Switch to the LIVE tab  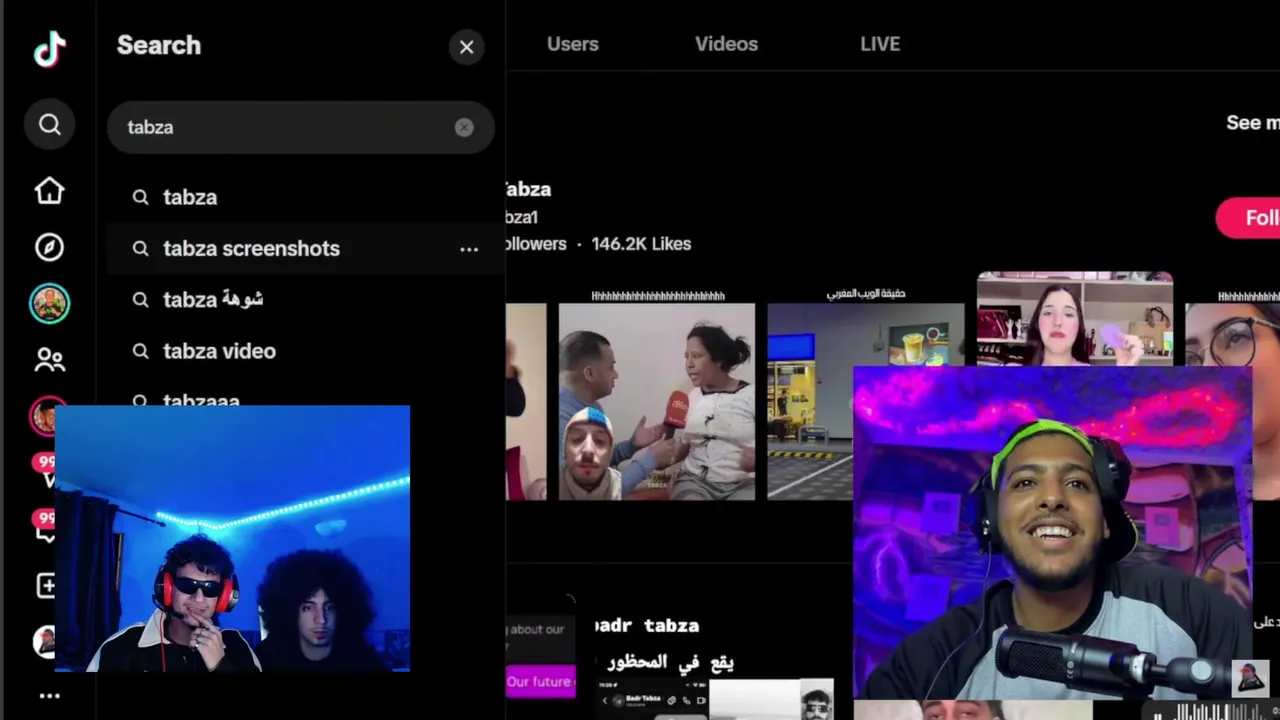coord(880,44)
